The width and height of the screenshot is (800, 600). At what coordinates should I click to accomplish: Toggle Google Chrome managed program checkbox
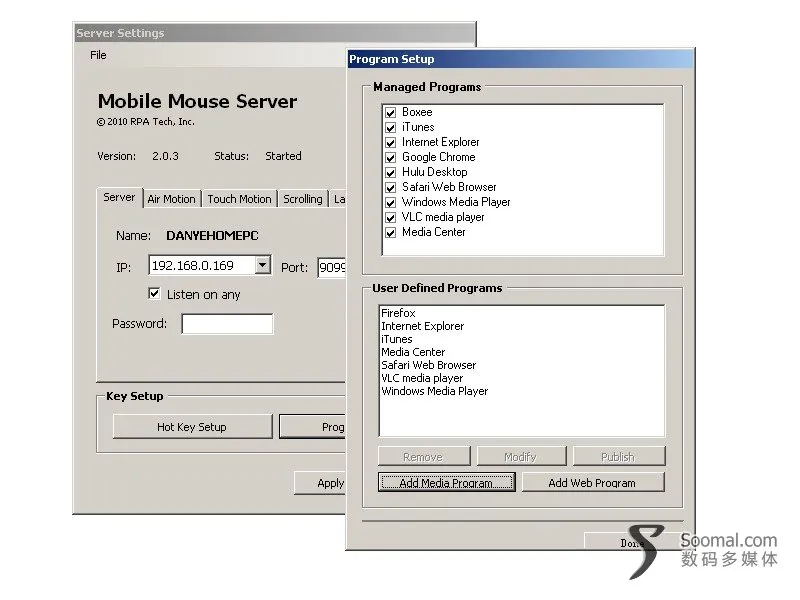(391, 157)
